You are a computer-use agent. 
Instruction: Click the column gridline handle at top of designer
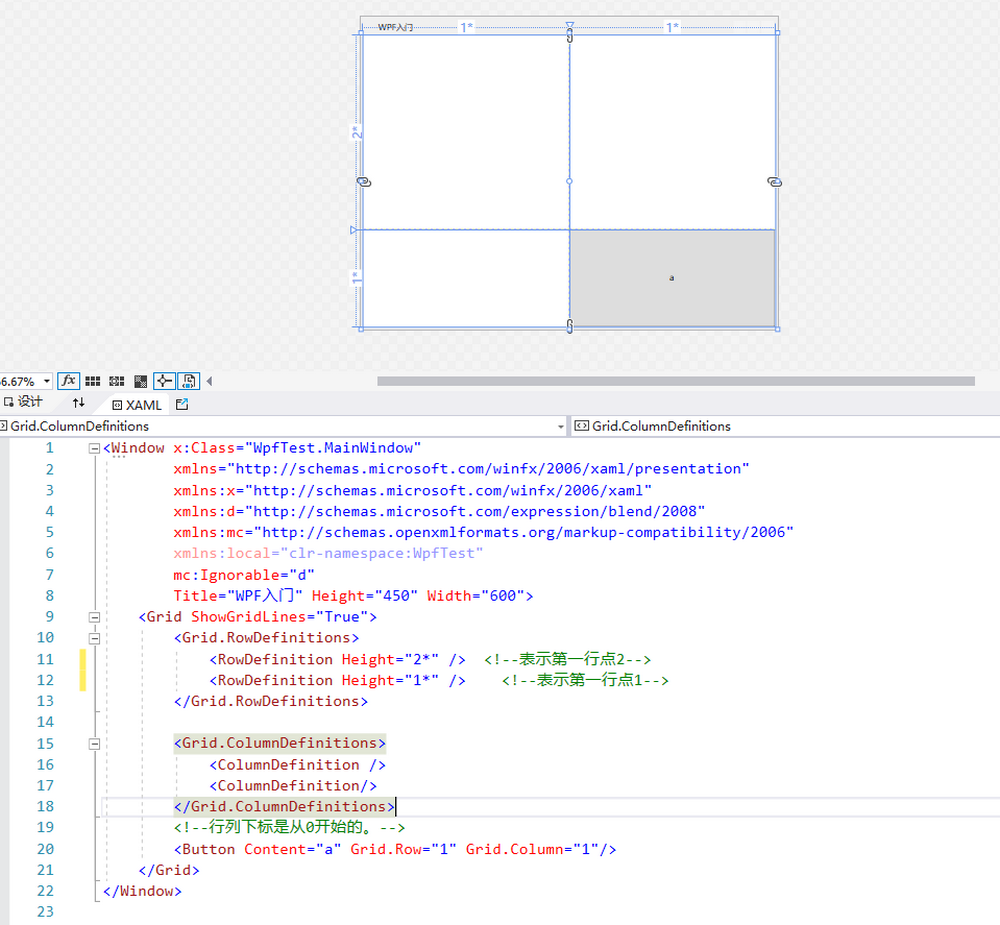[570, 26]
